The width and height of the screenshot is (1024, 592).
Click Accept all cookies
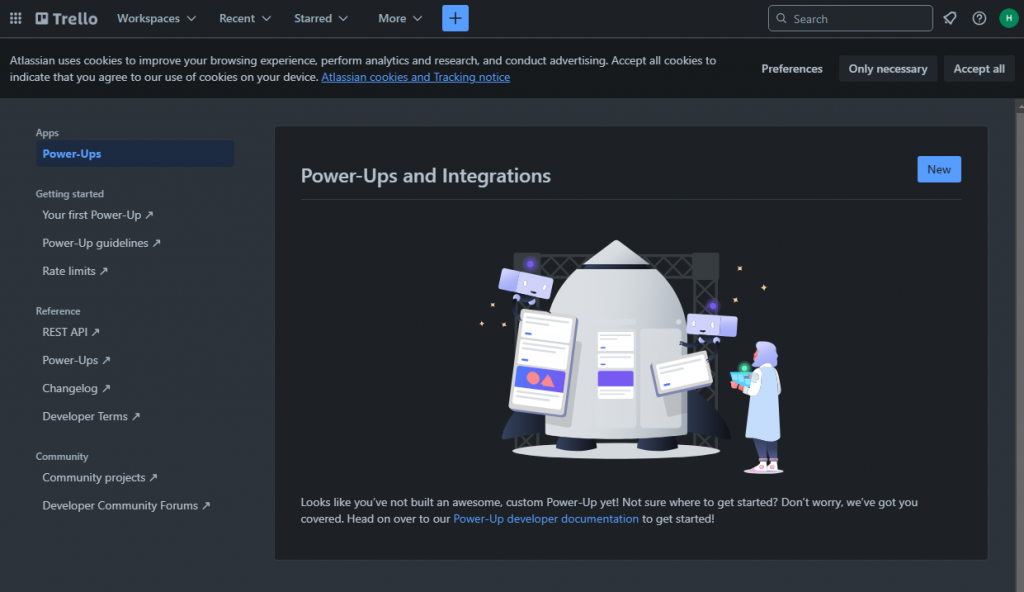pos(979,69)
